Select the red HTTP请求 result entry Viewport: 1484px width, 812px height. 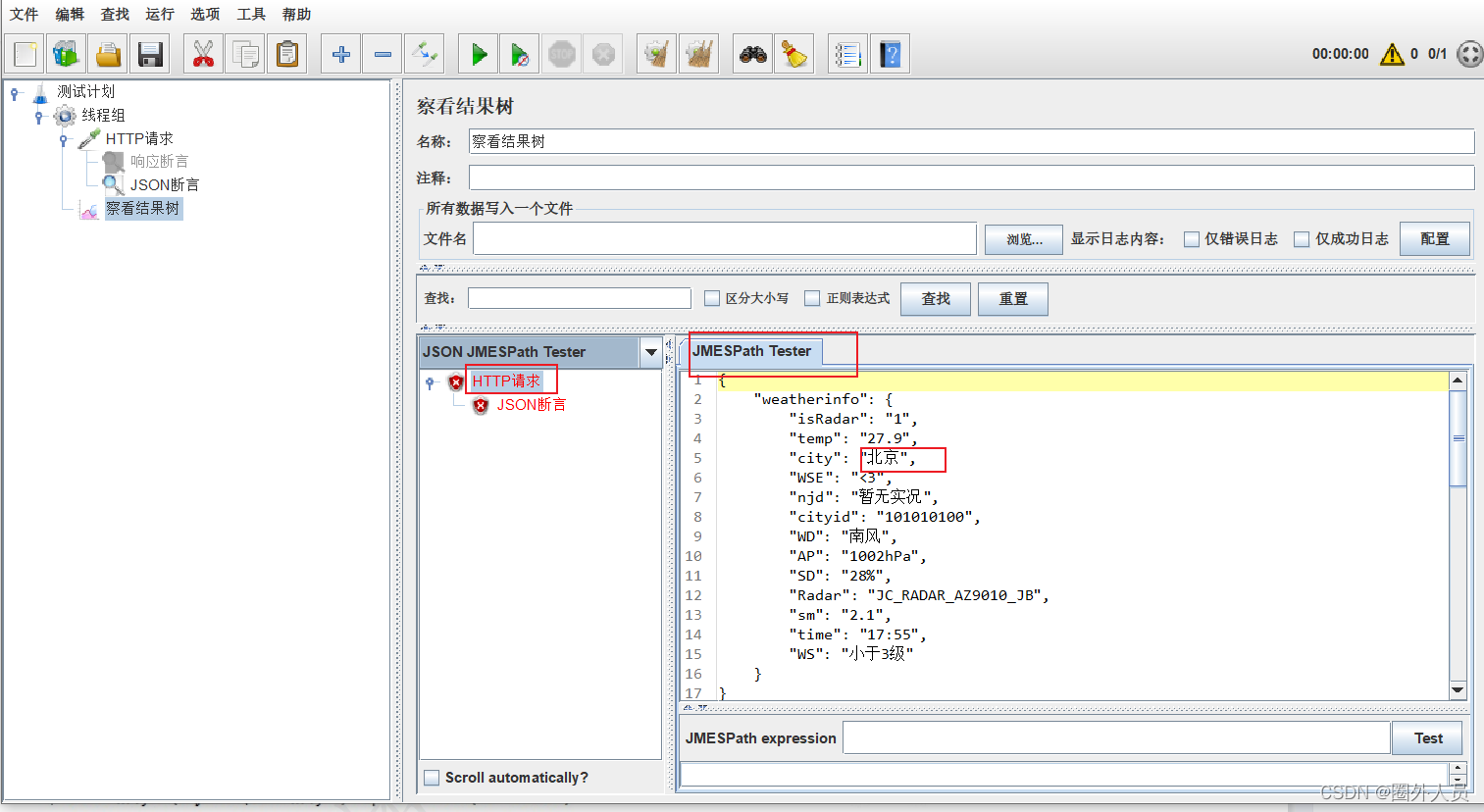(506, 381)
